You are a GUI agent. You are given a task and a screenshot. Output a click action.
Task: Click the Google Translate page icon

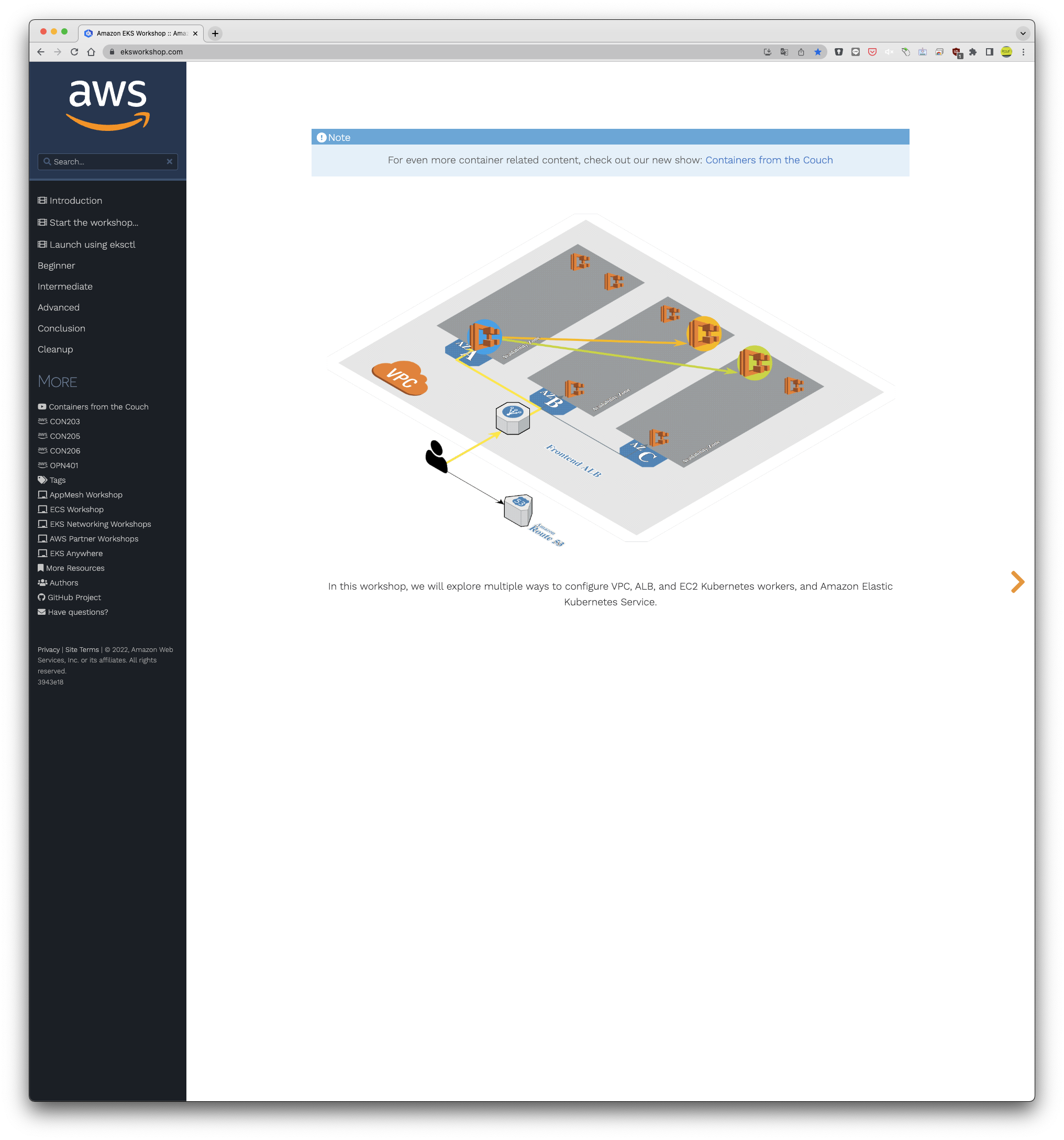[784, 52]
